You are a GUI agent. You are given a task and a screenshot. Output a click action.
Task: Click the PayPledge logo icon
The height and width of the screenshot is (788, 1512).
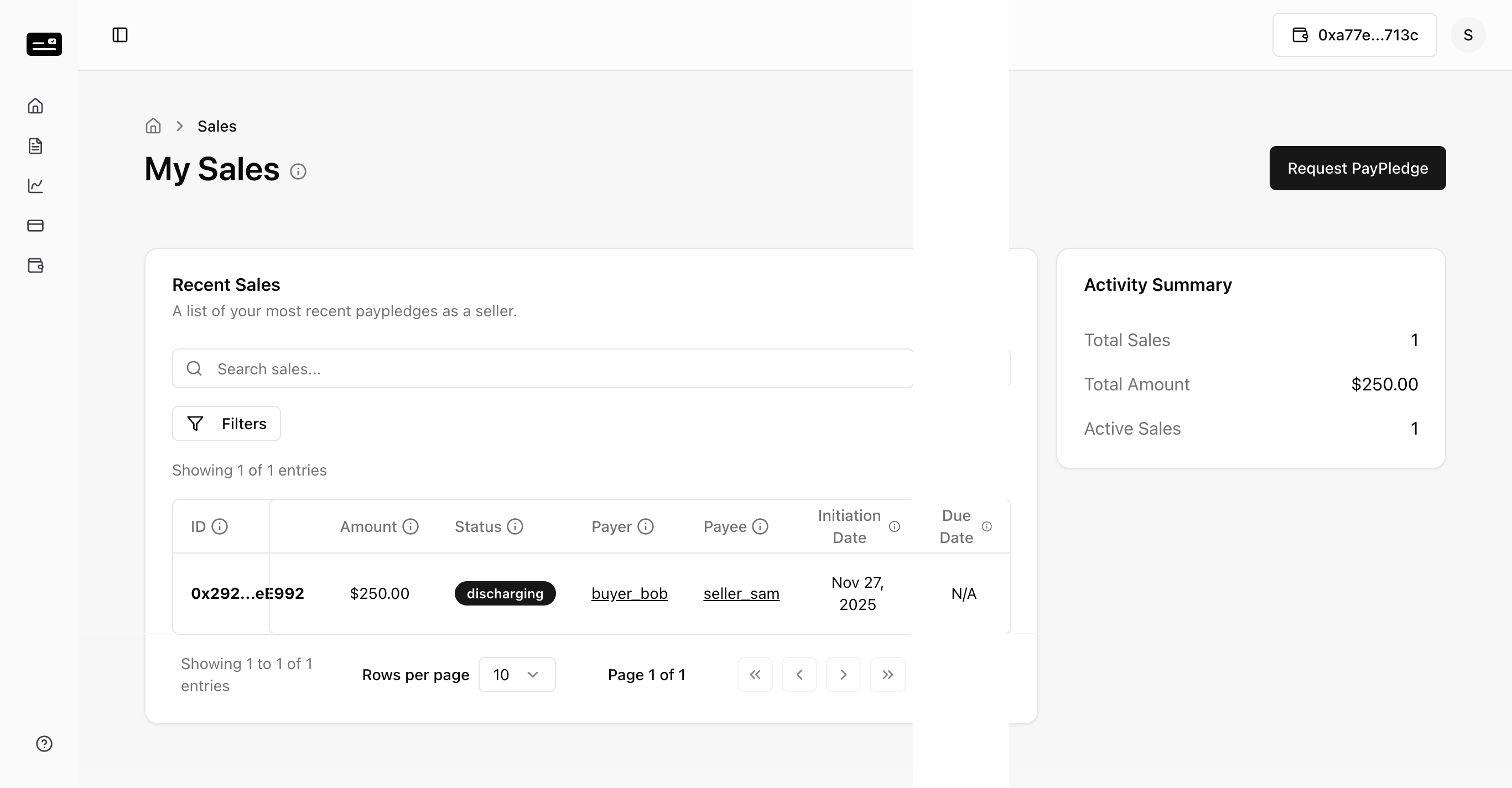(x=44, y=44)
